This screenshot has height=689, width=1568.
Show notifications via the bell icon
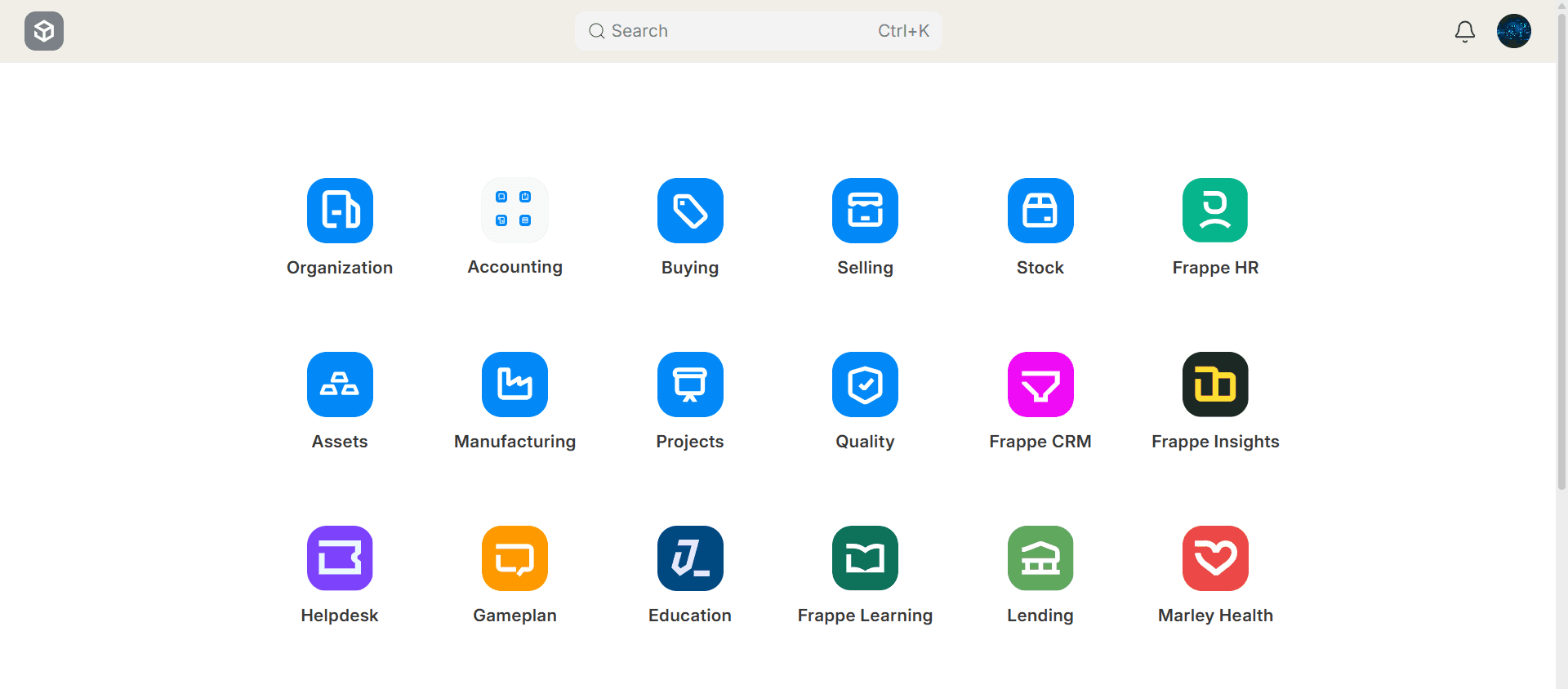point(1465,31)
